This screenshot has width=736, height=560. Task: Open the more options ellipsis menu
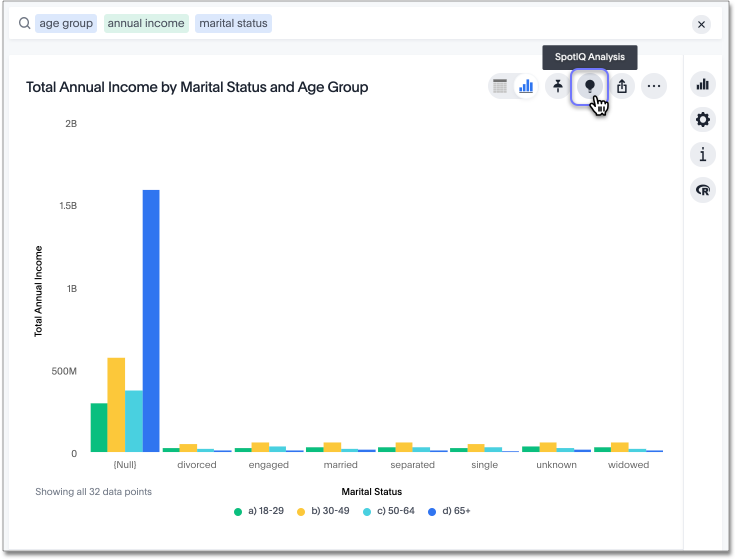point(654,87)
